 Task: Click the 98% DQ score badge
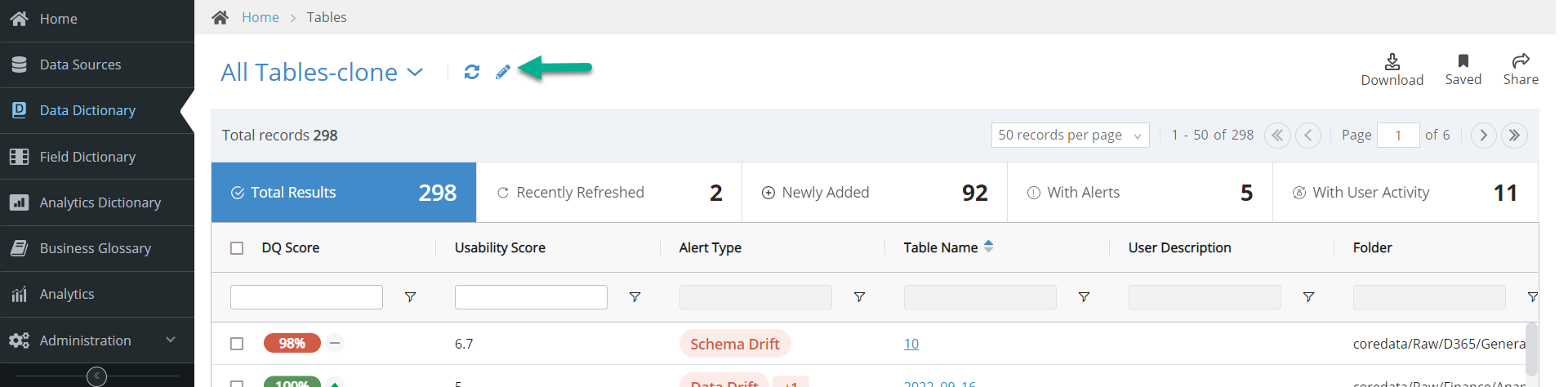pos(292,343)
